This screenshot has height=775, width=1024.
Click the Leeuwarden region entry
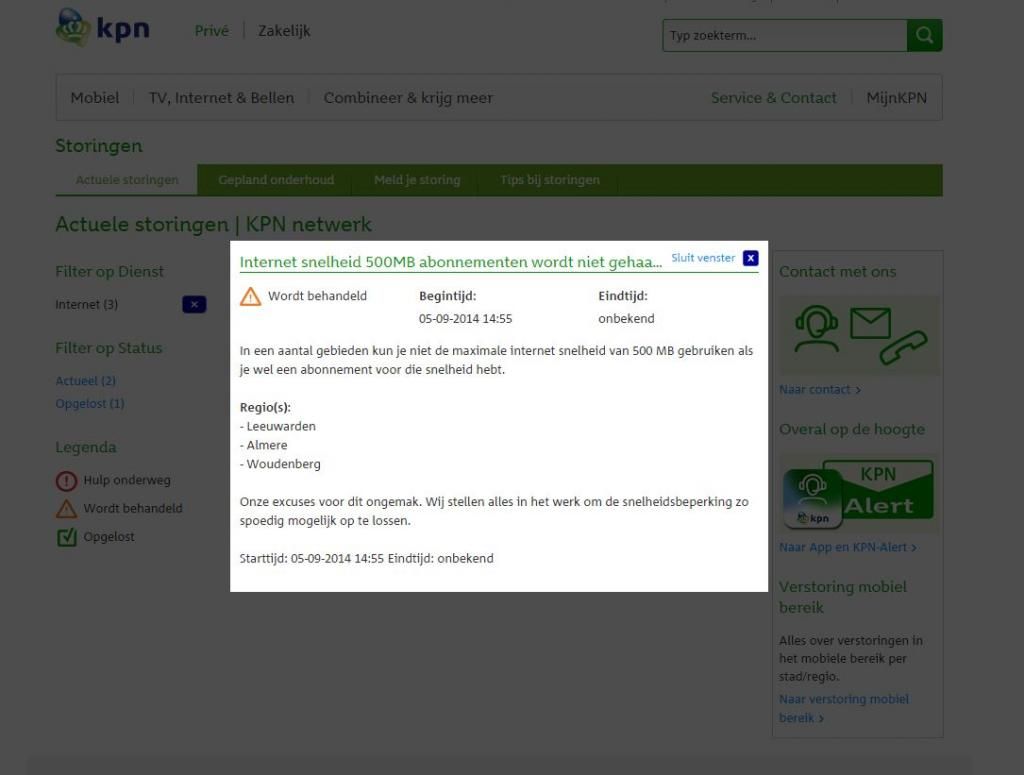click(x=278, y=426)
